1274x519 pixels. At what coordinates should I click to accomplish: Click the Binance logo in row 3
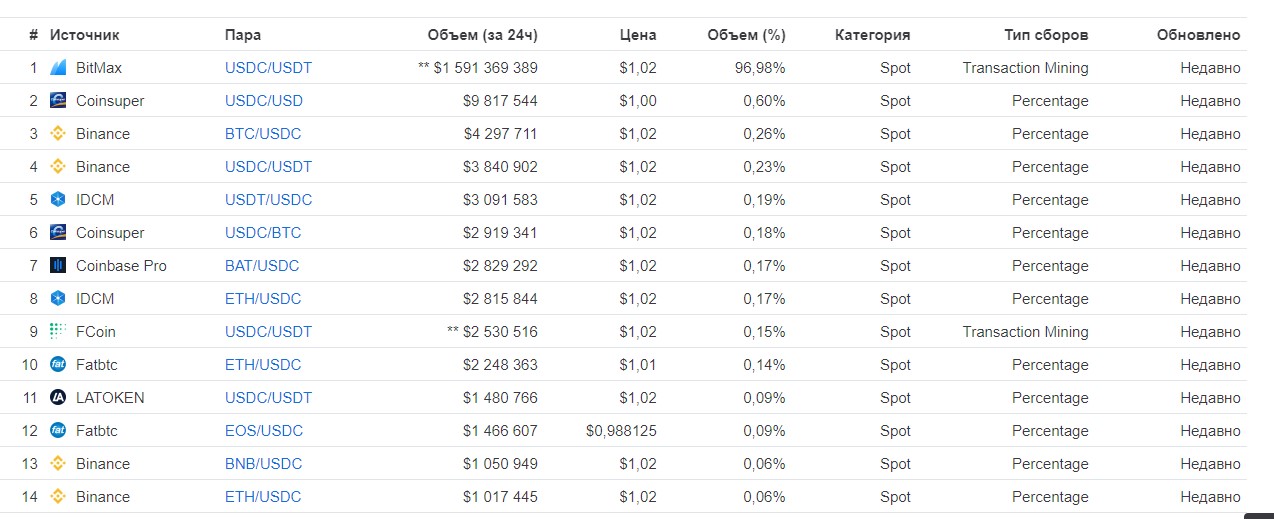[x=58, y=134]
